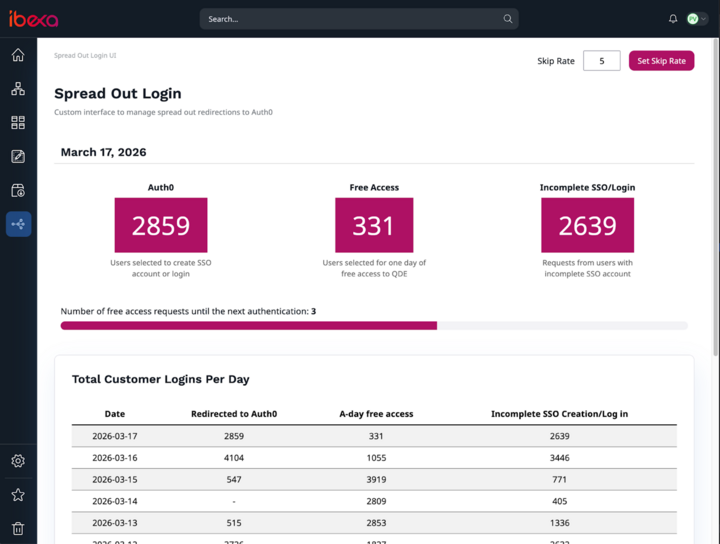Viewport: 720px width, 544px height.
Task: Click the 547 Auth0 redirect value
Action: click(x=234, y=479)
